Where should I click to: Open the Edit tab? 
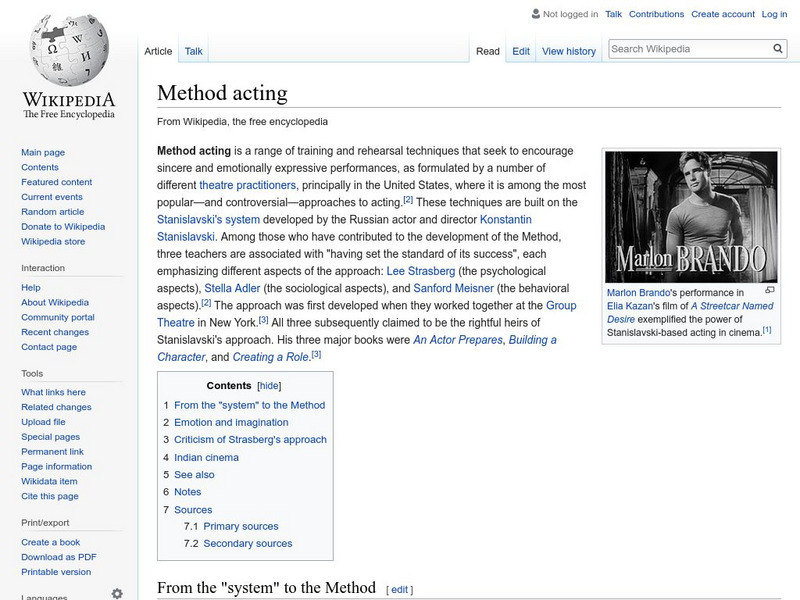520,50
